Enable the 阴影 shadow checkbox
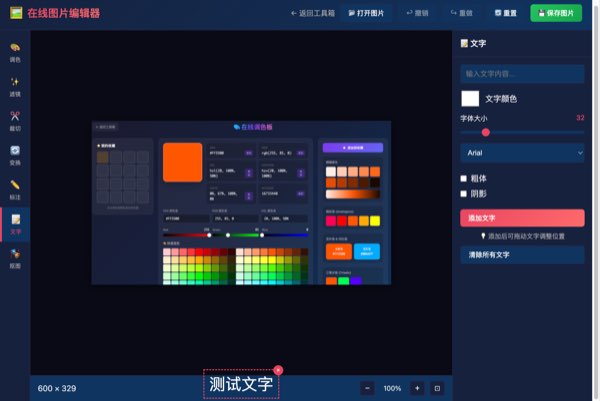 [x=463, y=194]
